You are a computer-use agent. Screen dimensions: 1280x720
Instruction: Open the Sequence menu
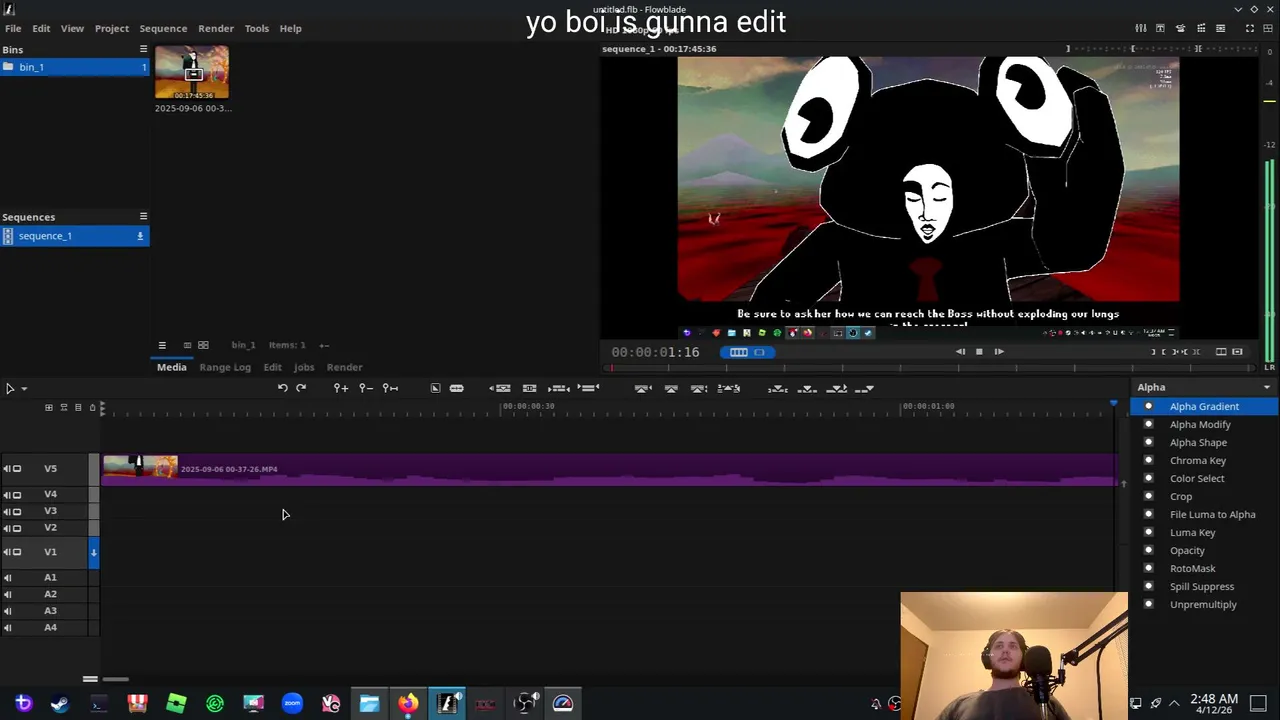tap(163, 28)
